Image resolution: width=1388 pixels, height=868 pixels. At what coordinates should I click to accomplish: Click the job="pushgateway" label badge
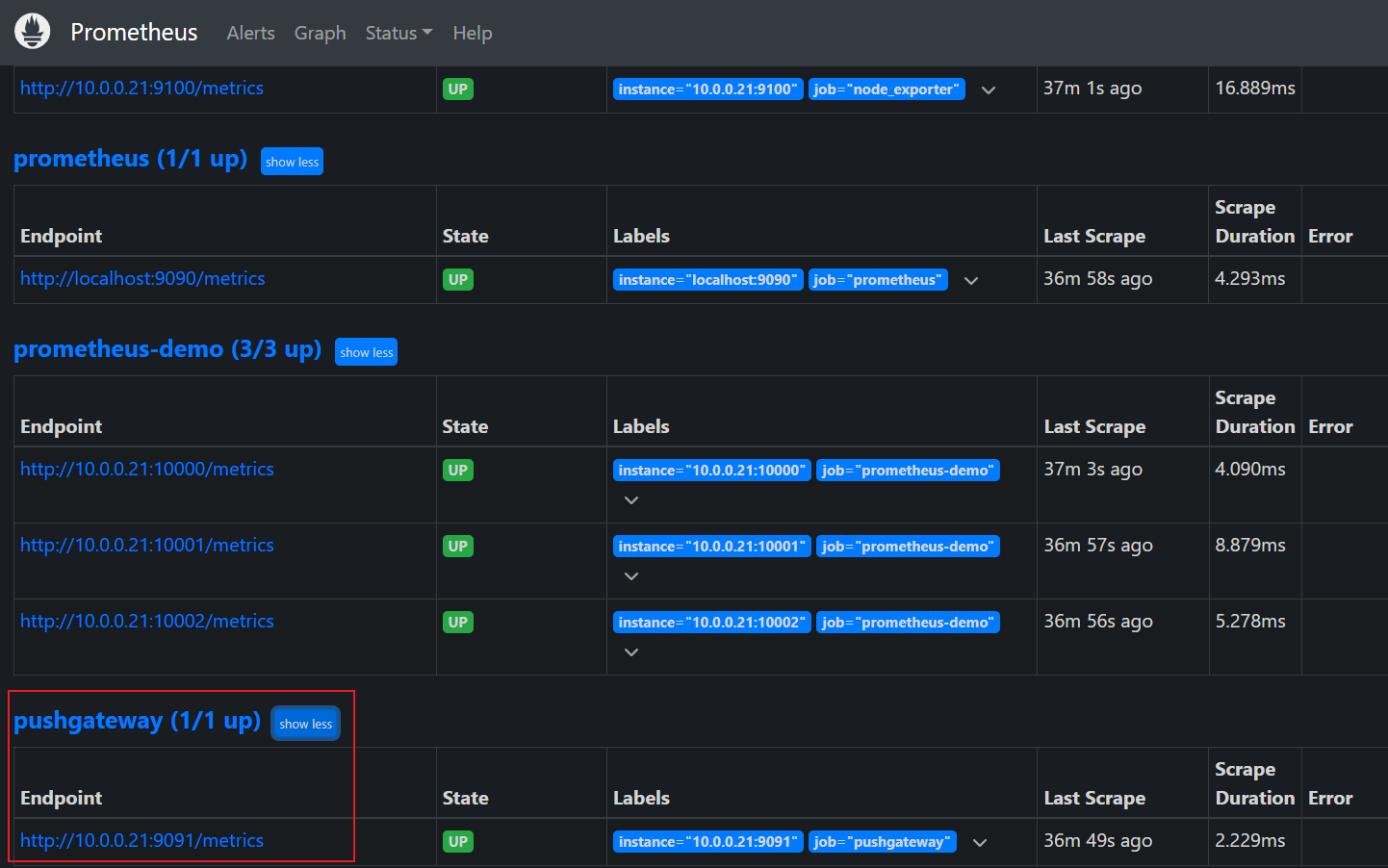[882, 842]
